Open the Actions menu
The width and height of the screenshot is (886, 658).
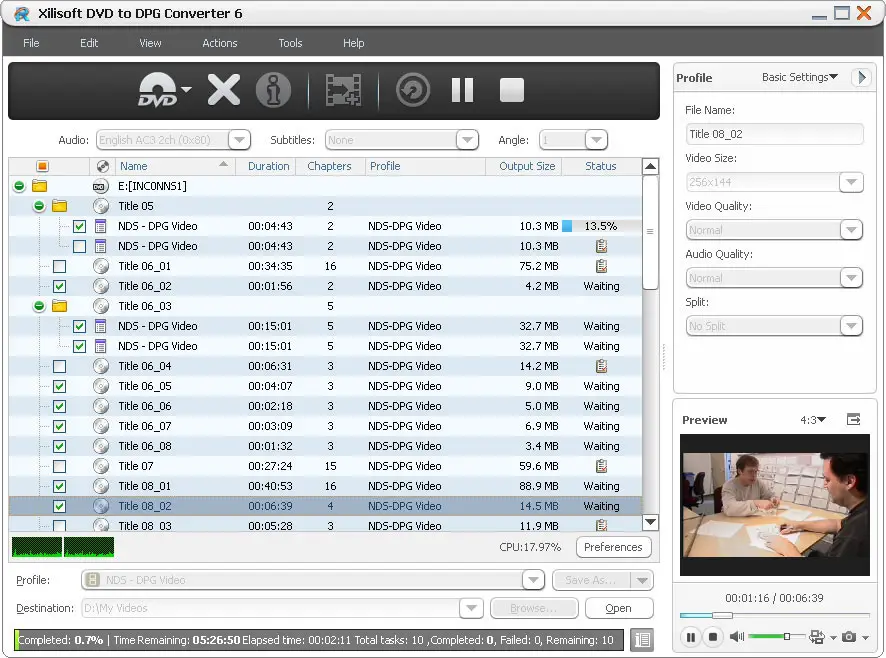tap(219, 43)
